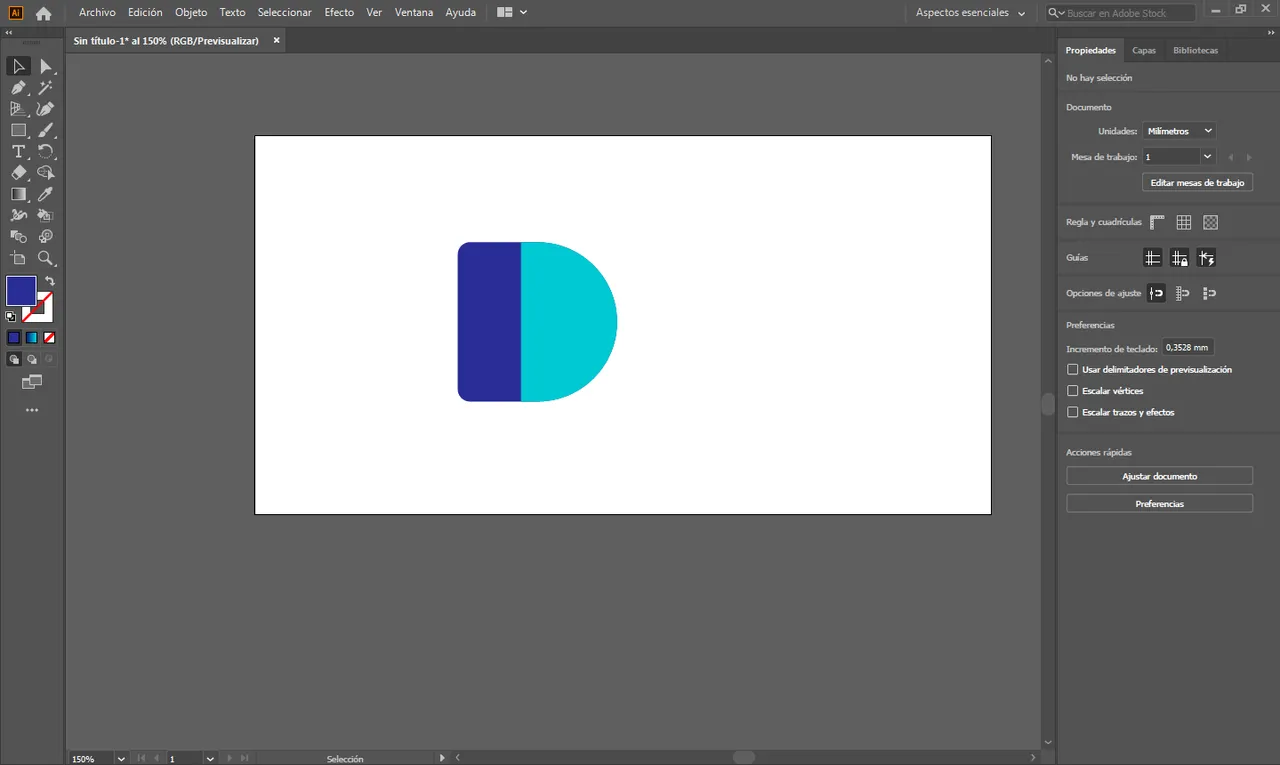
Task: Reset default fill and stroke
Action: [11, 316]
